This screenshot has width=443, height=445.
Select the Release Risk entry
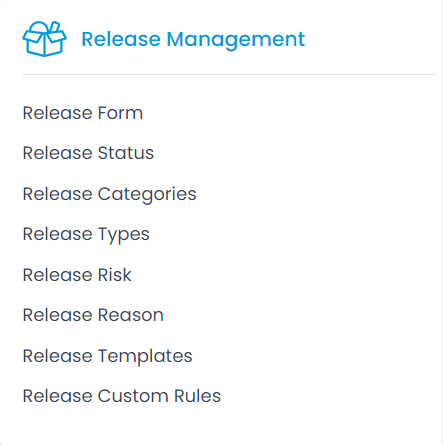(77, 275)
